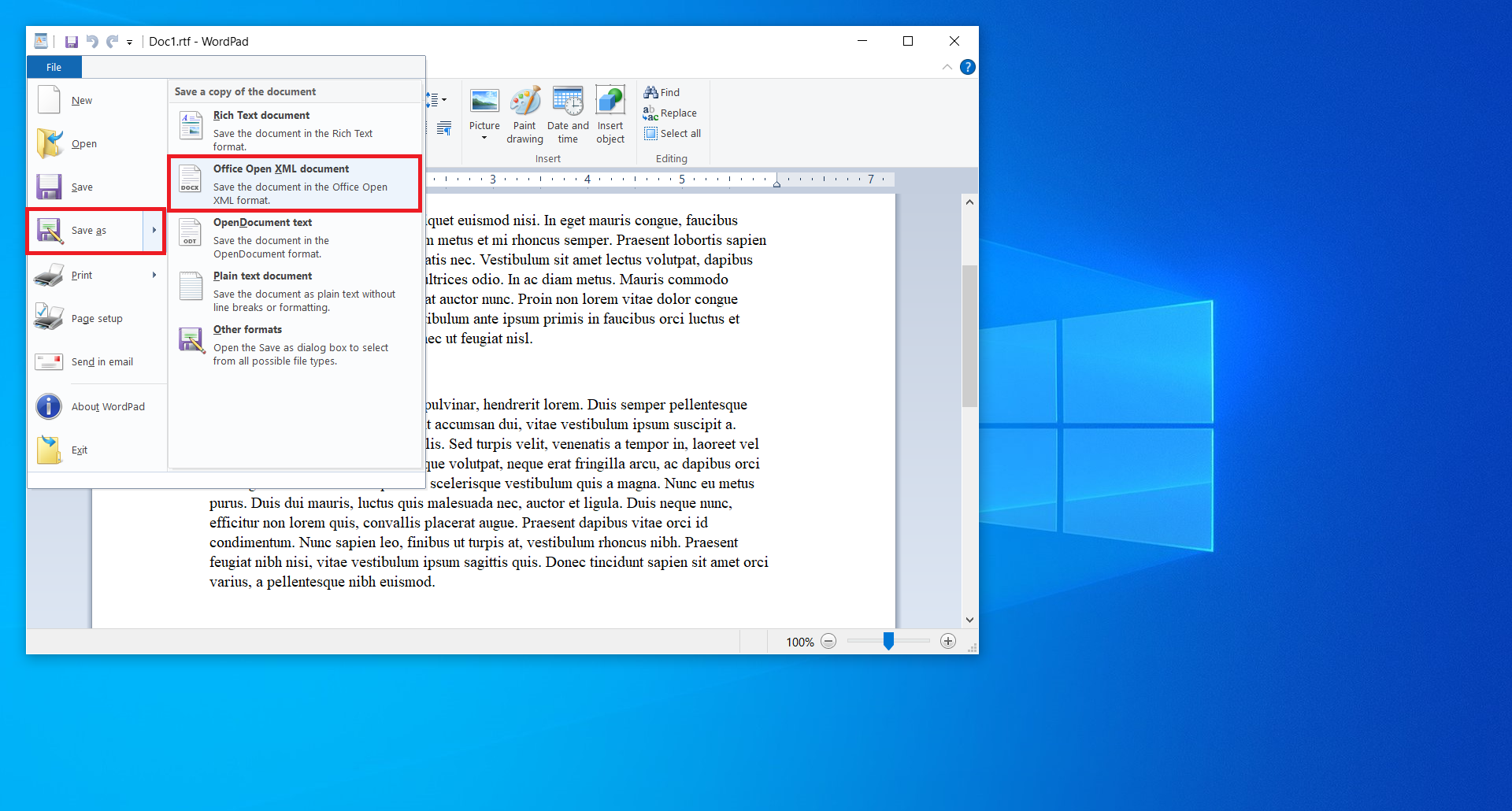
Task: Expand the Print submenu arrow
Action: click(154, 275)
